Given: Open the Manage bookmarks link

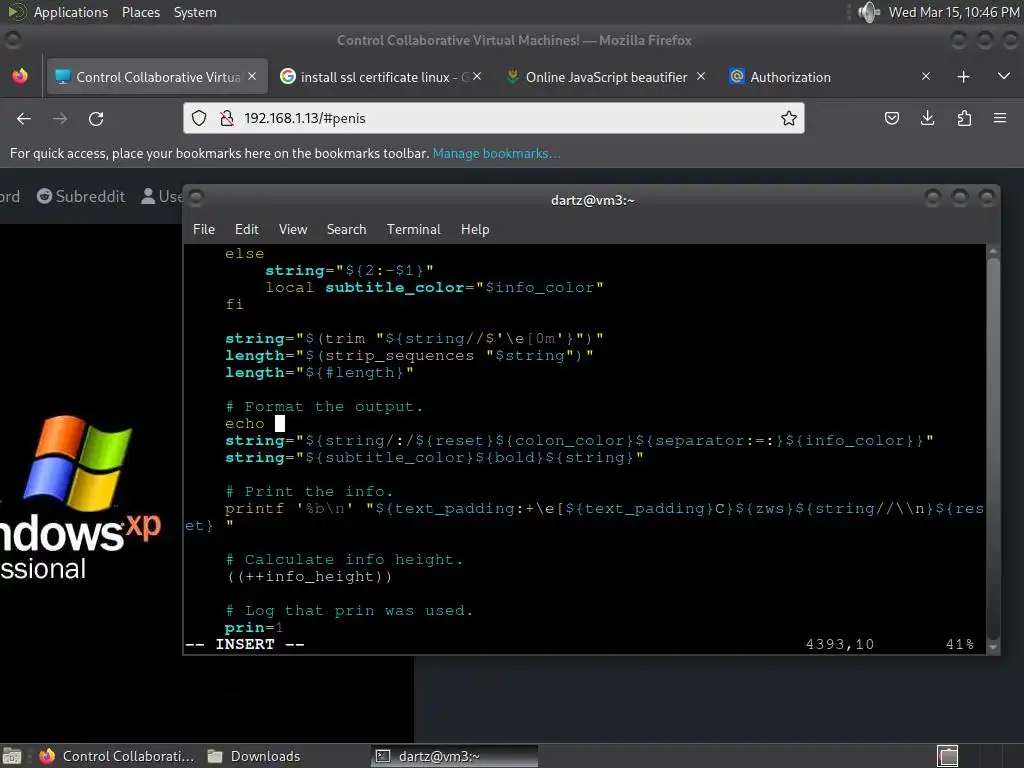Looking at the screenshot, I should click(496, 153).
